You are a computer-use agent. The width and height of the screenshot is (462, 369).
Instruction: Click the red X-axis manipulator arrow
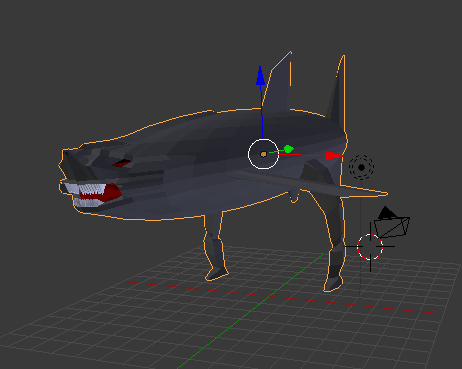333,156
